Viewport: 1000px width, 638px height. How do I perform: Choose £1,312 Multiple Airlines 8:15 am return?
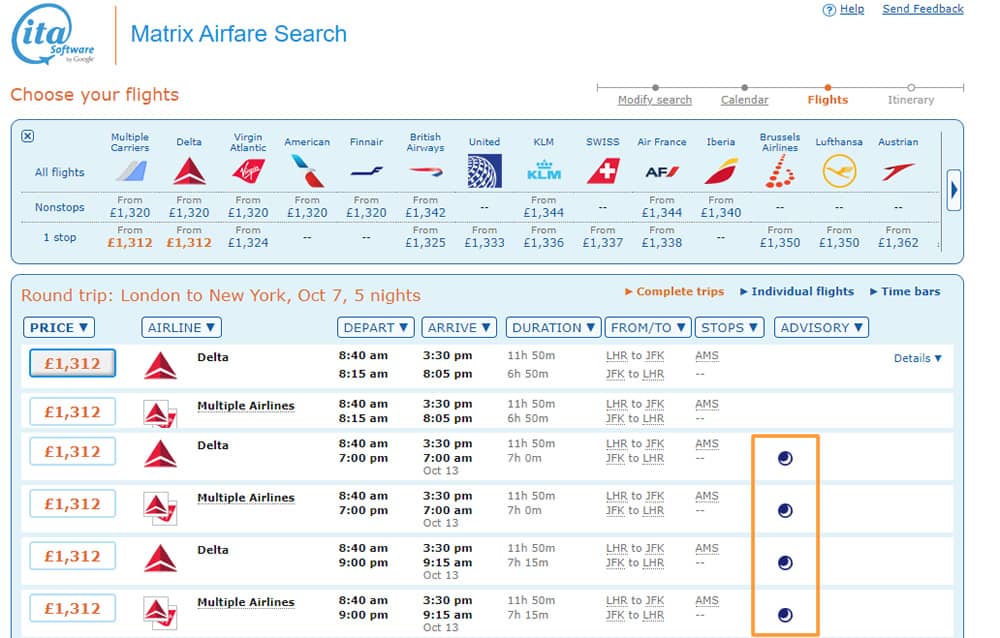click(73, 412)
